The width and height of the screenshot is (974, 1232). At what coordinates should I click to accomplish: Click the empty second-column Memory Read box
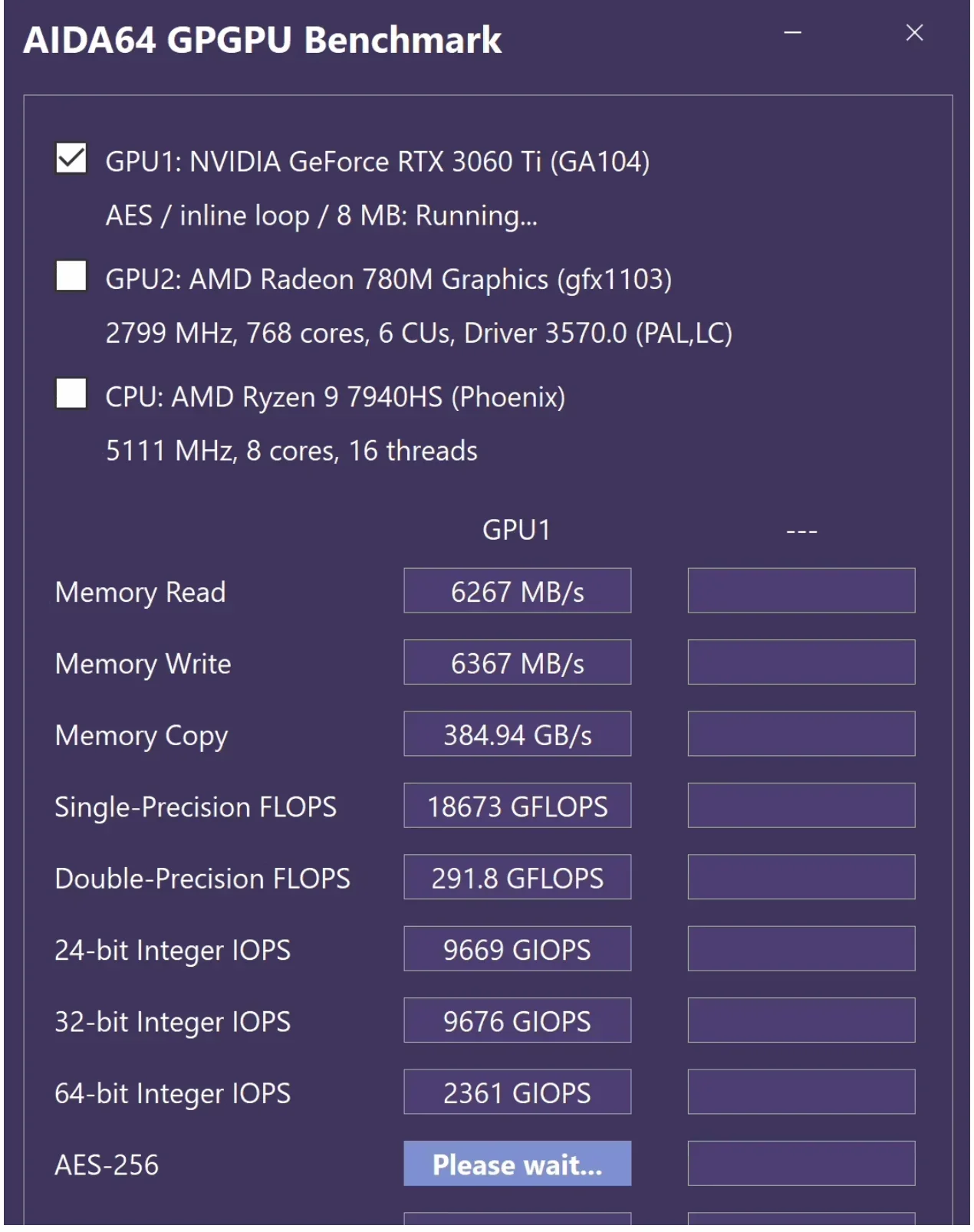801,591
